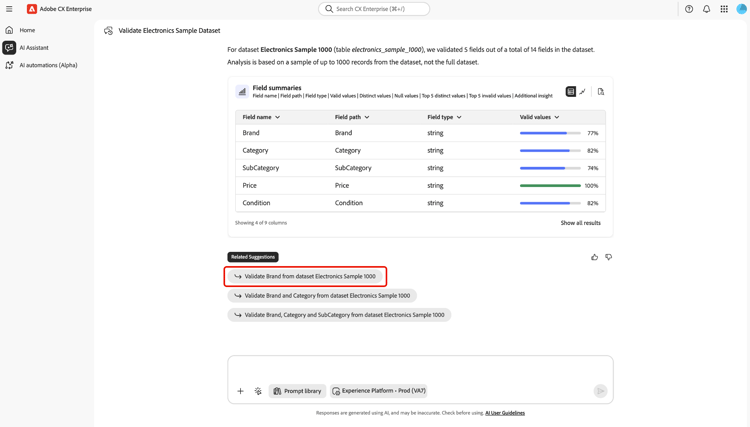Select the Condition field name cell
Viewport: 750px width, 427px height.
256,203
